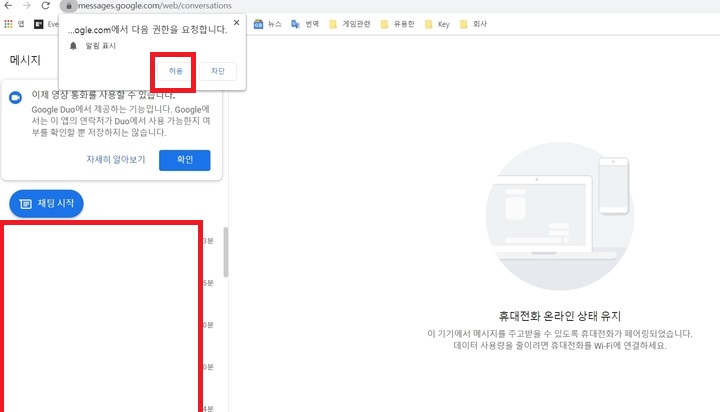Image resolution: width=720 pixels, height=412 pixels.
Task: Click the 확인 confirm button
Action: pos(185,160)
